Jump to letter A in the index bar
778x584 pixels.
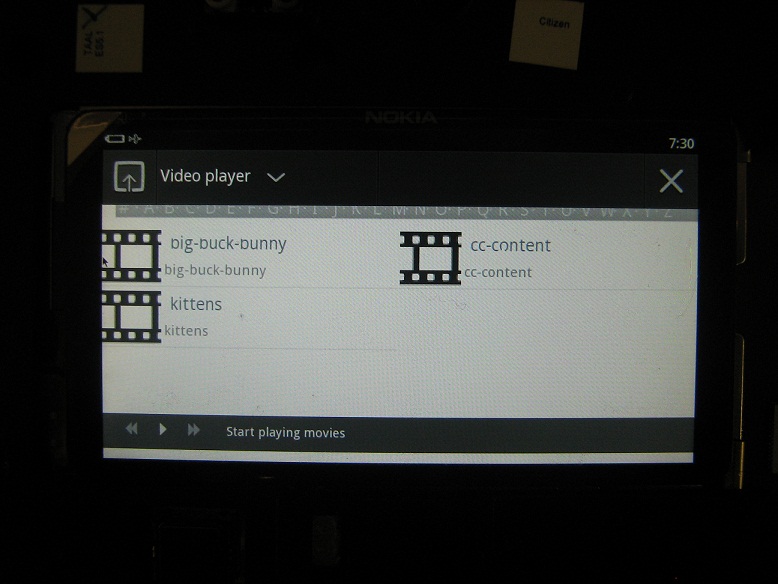(x=149, y=210)
